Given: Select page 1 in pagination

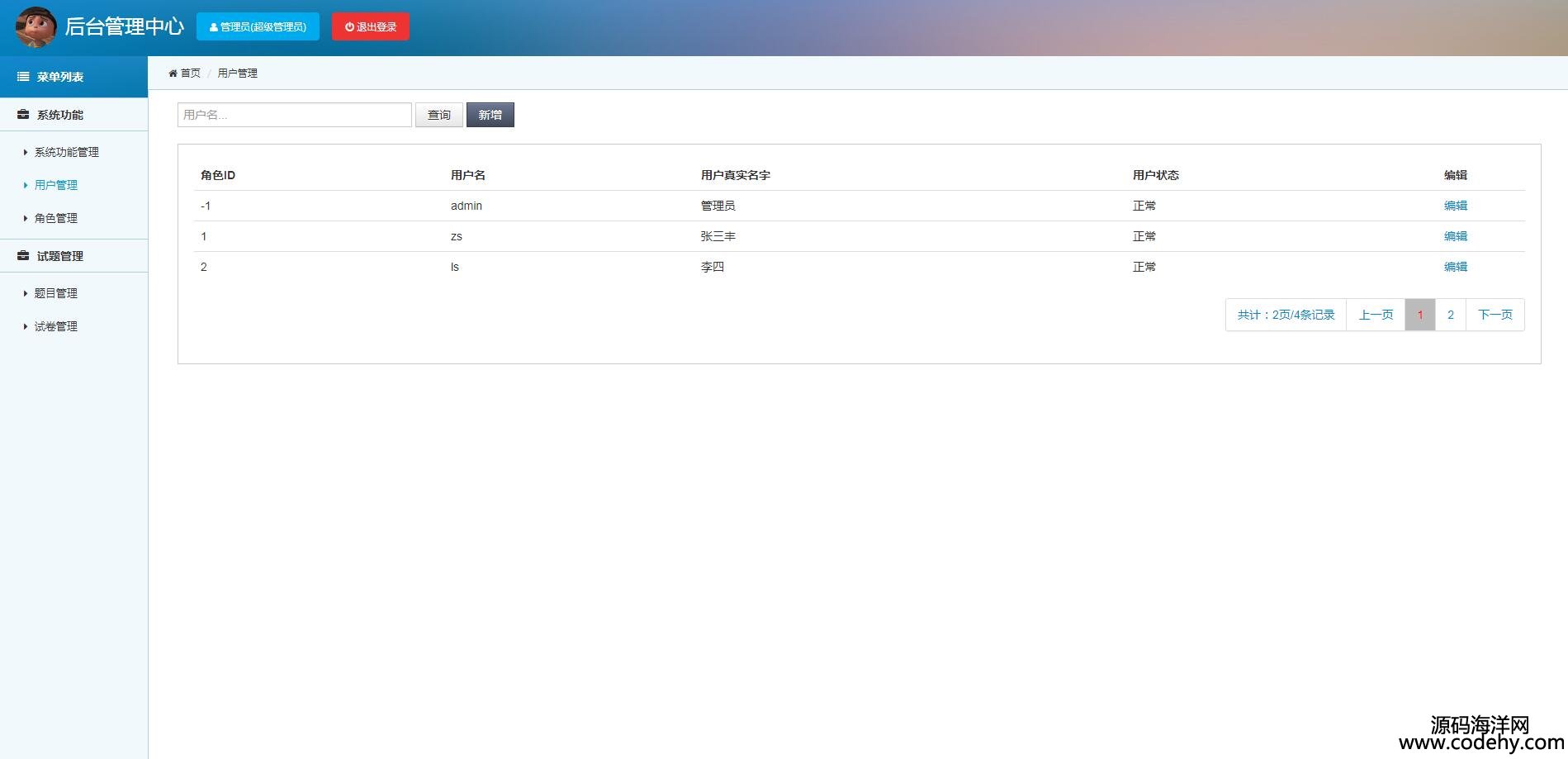Looking at the screenshot, I should pyautogui.click(x=1420, y=315).
